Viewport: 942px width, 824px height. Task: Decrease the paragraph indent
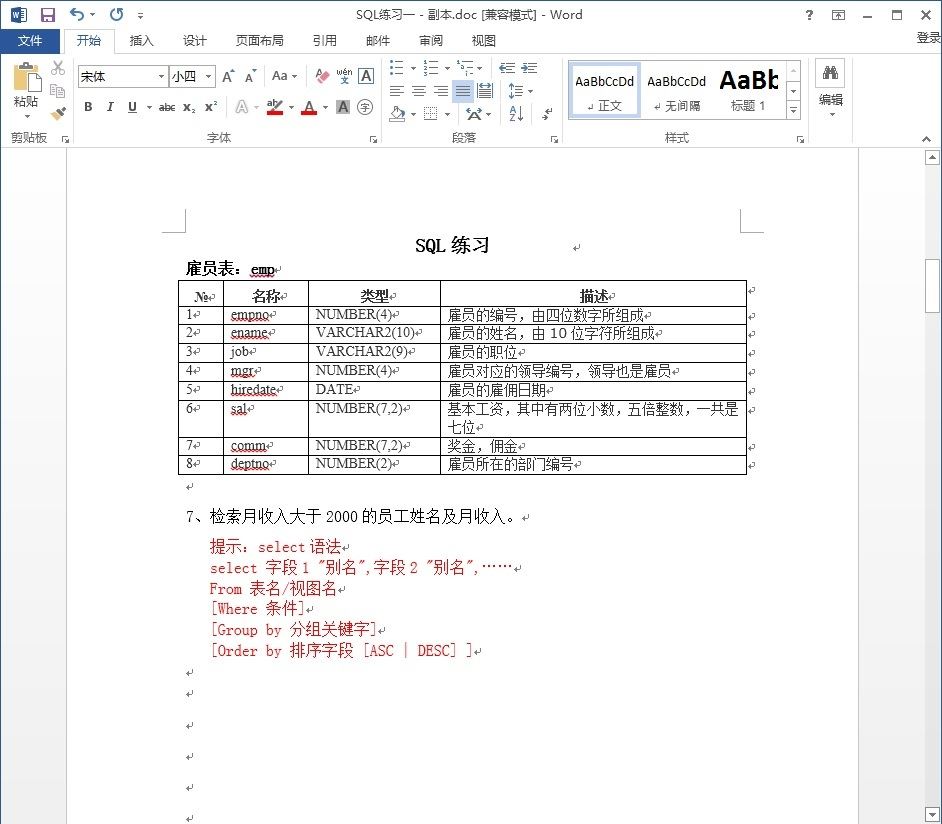506,68
